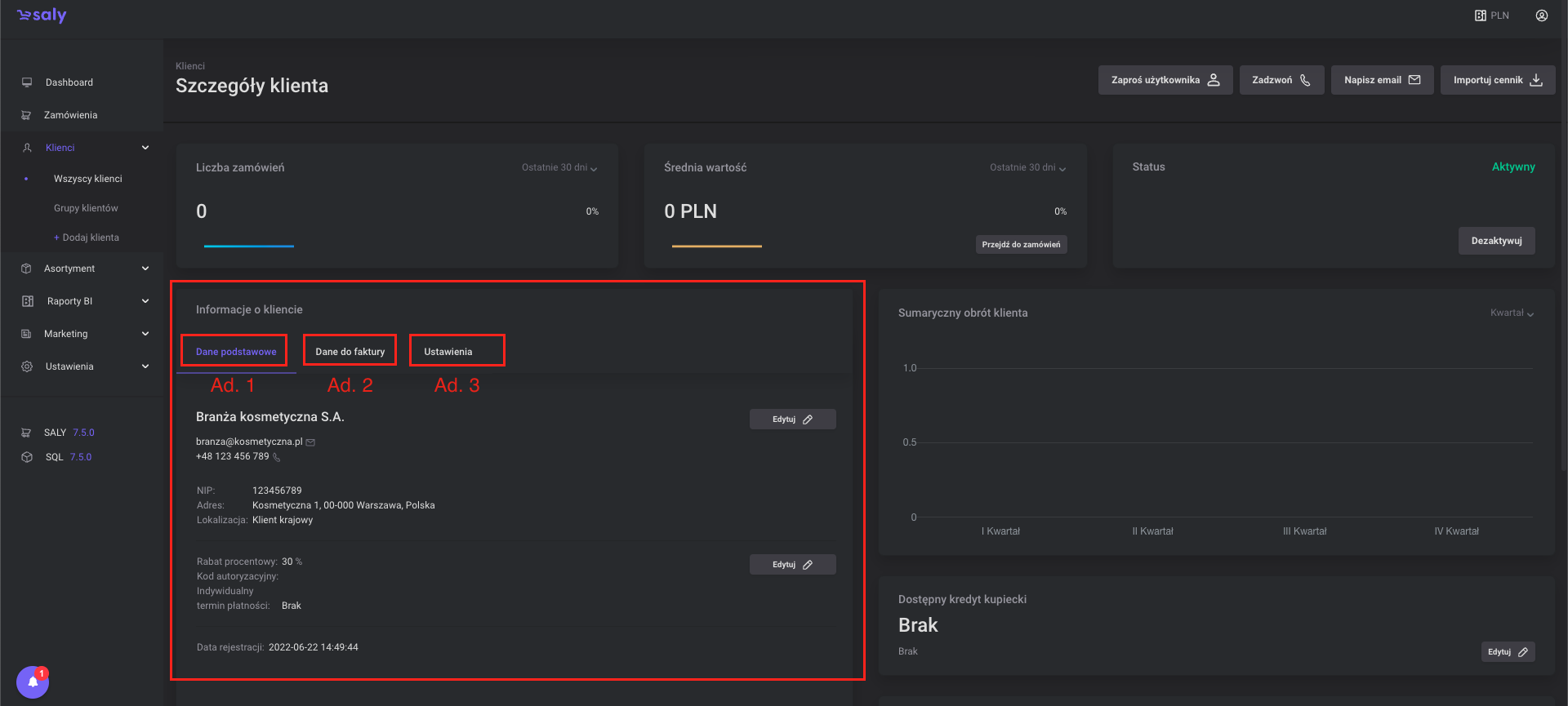Click the PLN currency selector icon
This screenshot has width=1568, height=706.
[x=1480, y=16]
